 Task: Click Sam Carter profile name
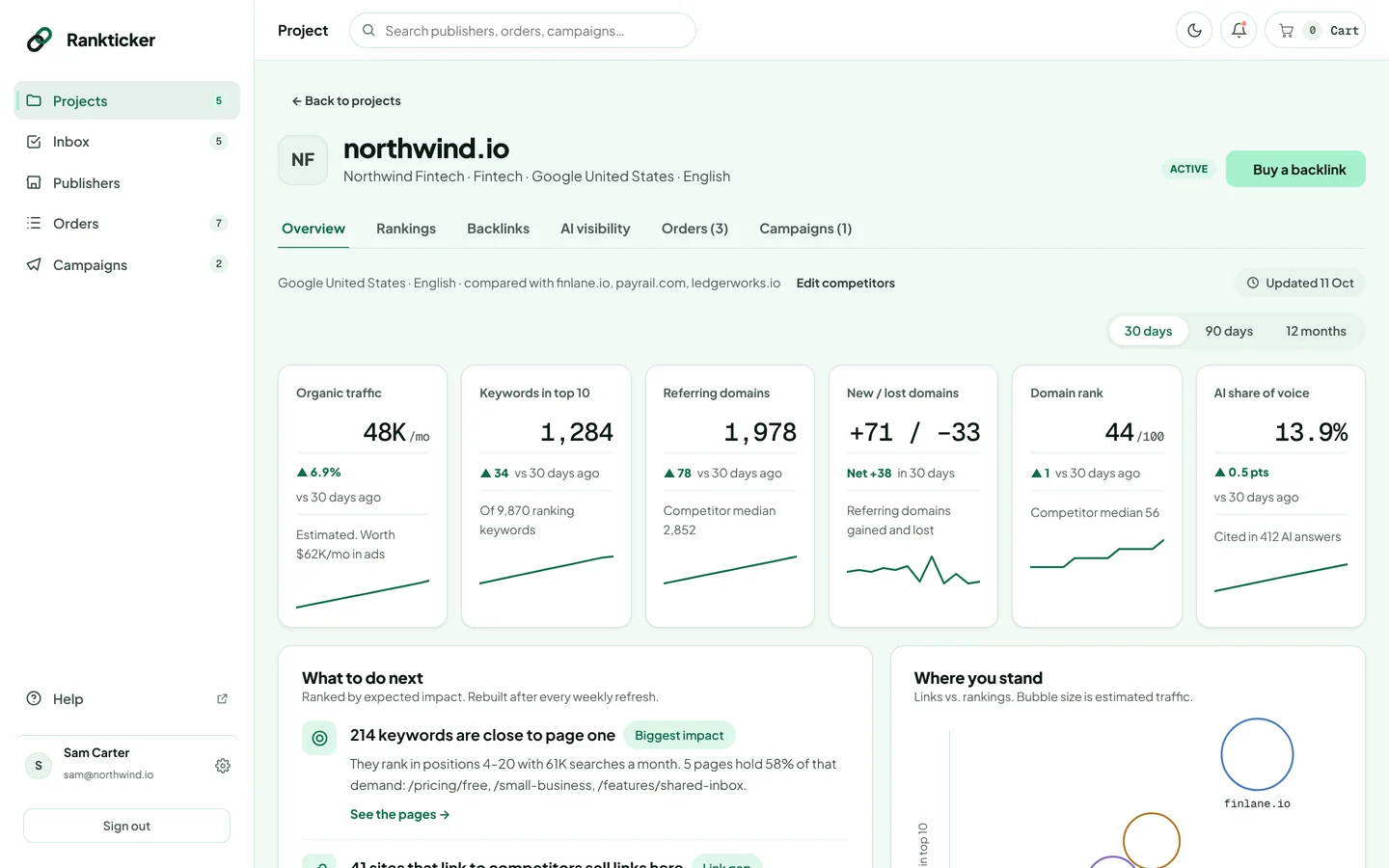click(96, 752)
